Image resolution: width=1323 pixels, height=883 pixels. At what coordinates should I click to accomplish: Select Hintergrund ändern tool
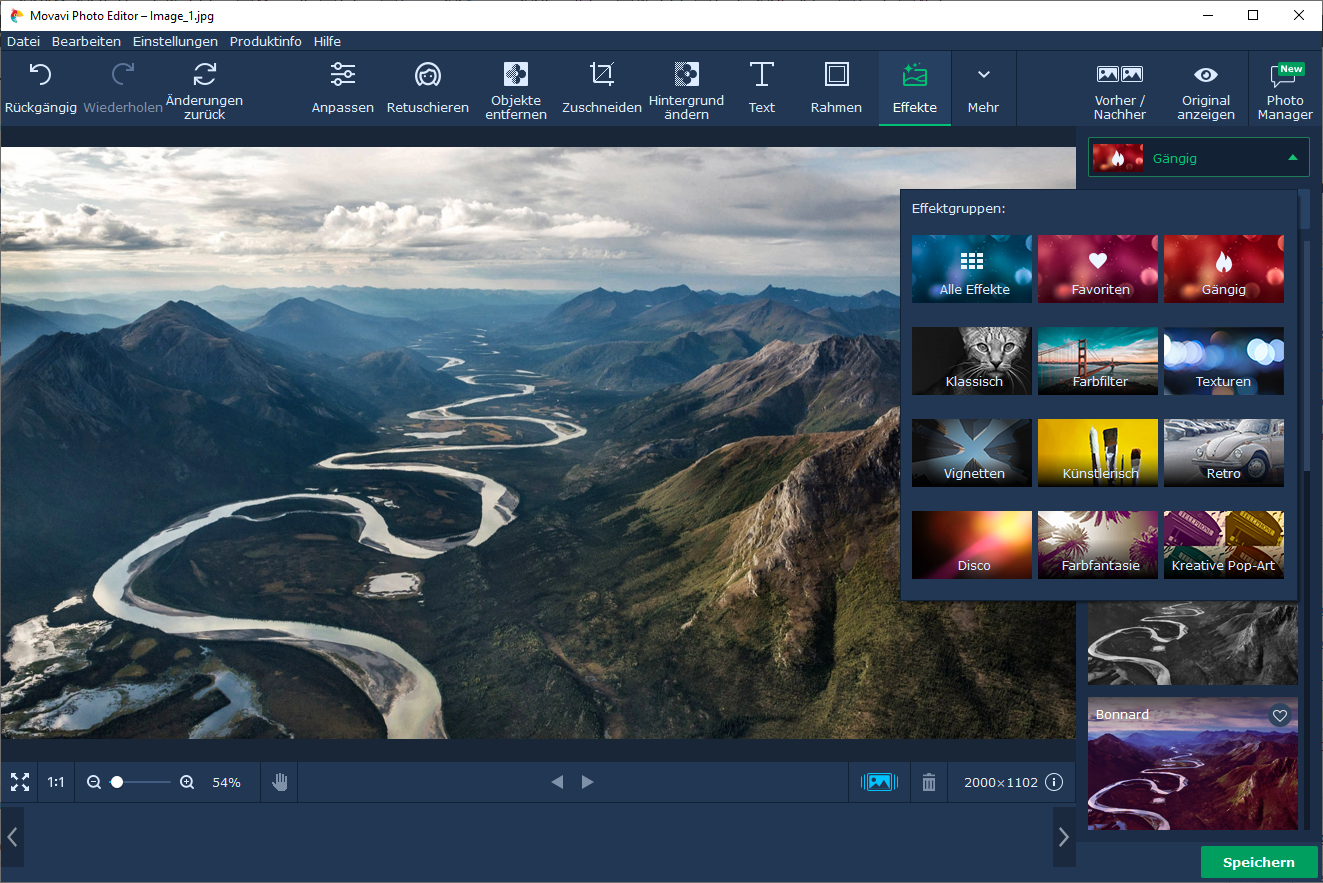[686, 87]
